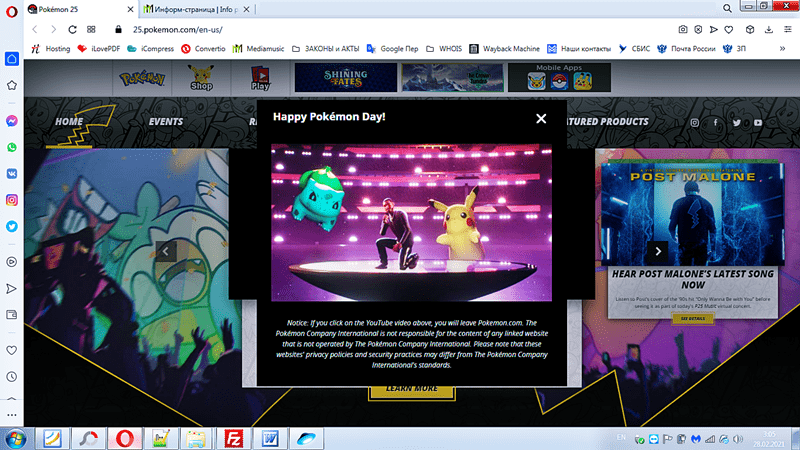Expand WHOIS bookmark folder
Viewport: 800px width, 450px height.
tap(444, 48)
